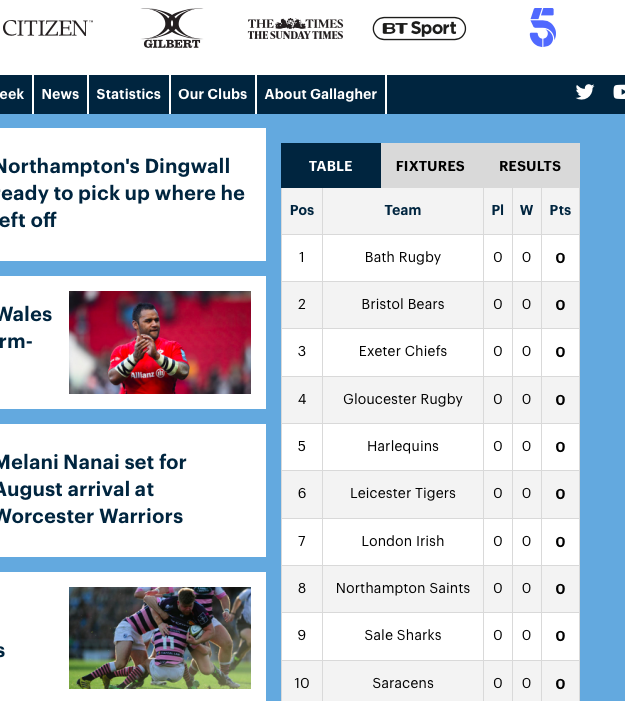Select Leicester Tigers in standings
Image resolution: width=625 pixels, height=701 pixels.
coord(403,494)
